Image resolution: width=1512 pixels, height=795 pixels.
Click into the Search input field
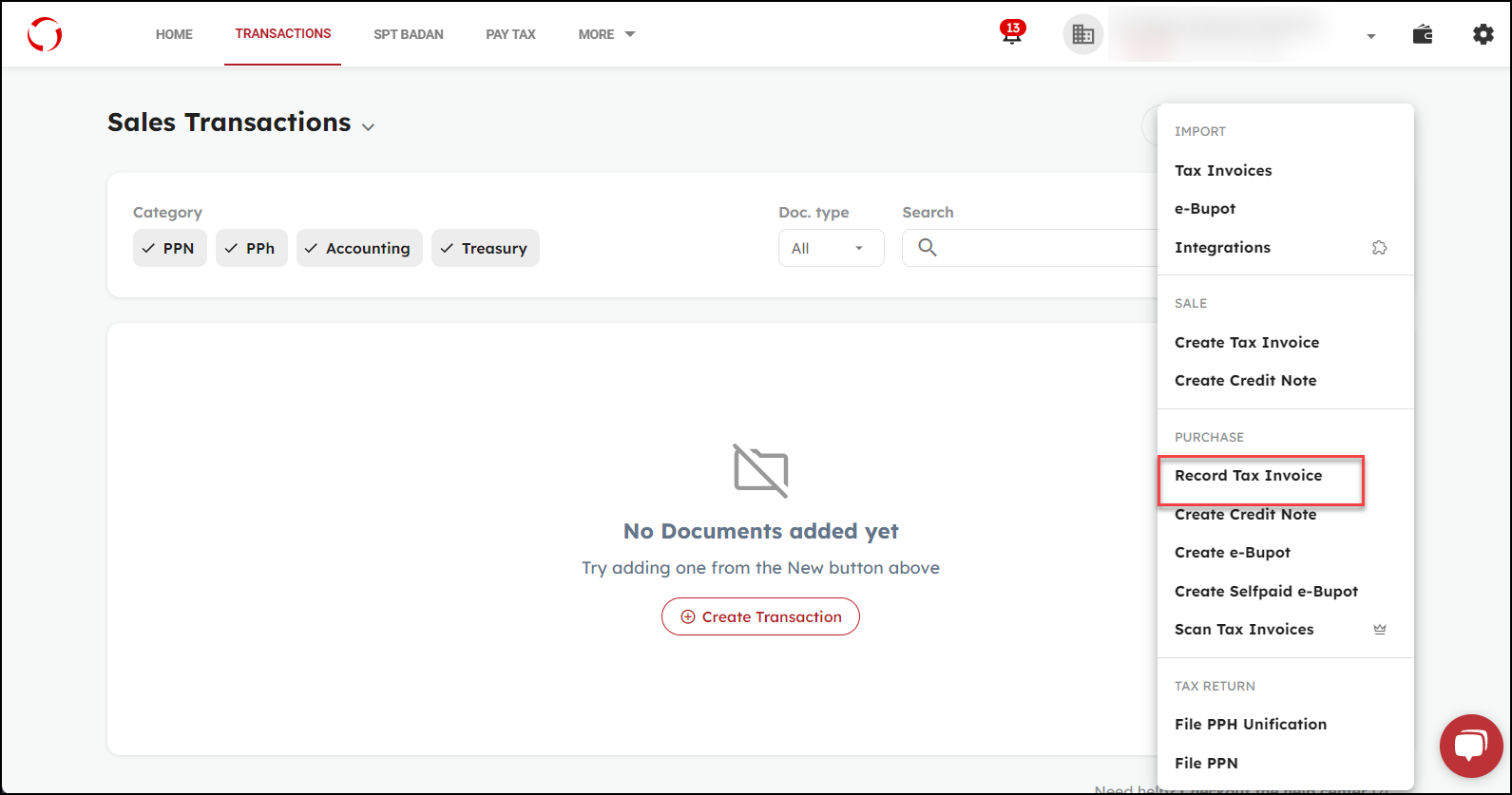coord(1036,249)
